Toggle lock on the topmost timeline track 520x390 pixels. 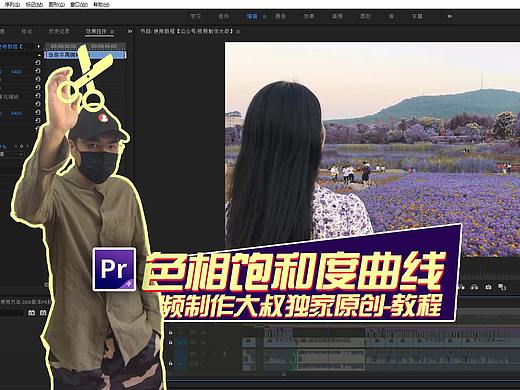171,332
